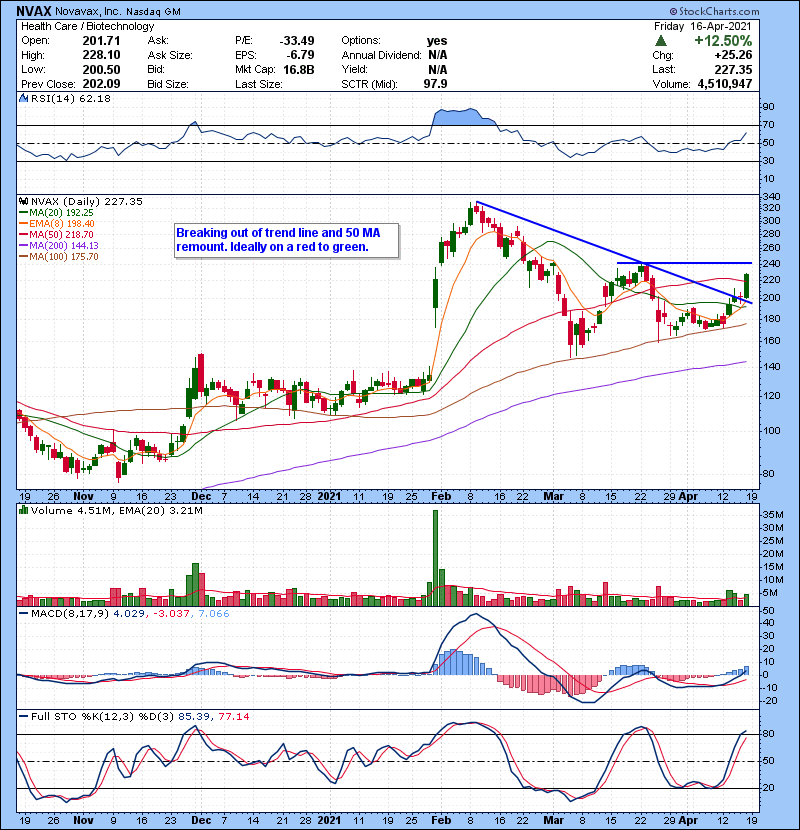Click the MA(100) 175.70 legend entry
Image resolution: width=800 pixels, height=830 pixels.
pos(64,257)
